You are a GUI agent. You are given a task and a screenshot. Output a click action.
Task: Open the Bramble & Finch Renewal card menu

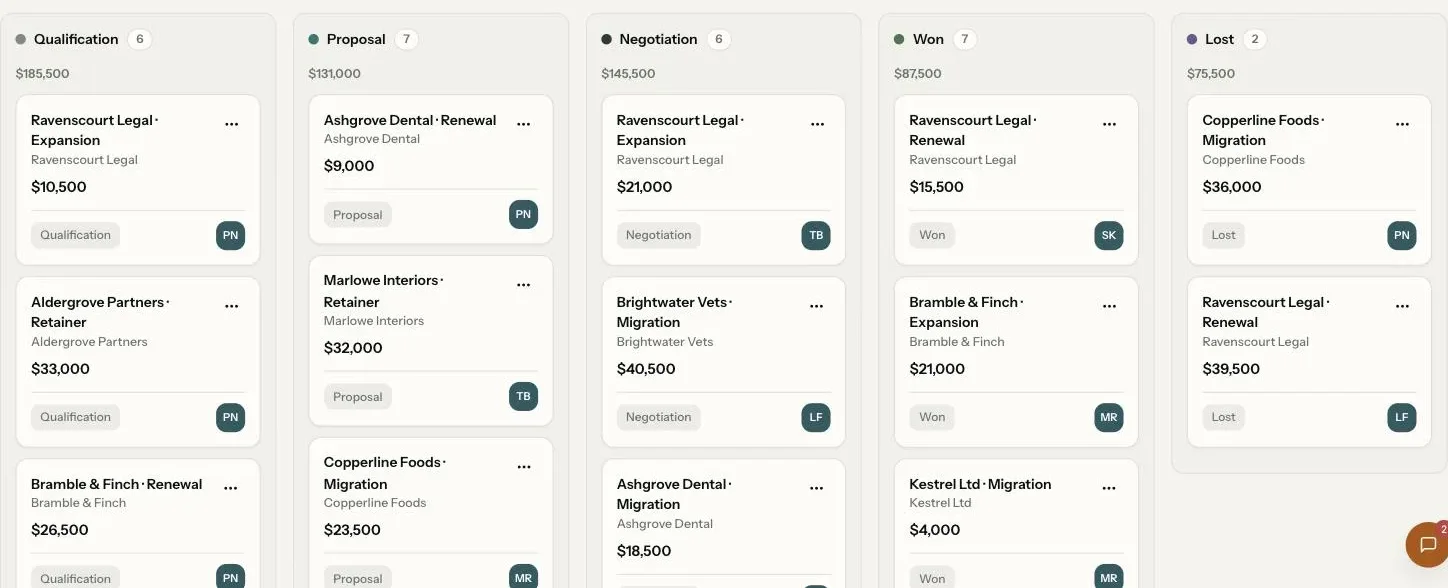[231, 488]
